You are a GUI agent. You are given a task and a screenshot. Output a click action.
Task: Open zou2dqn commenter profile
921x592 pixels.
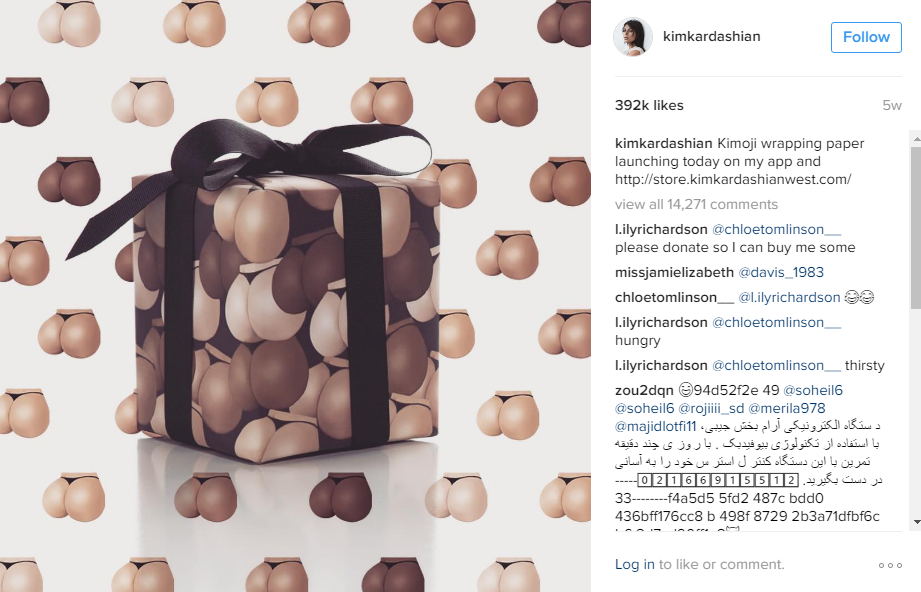(644, 391)
